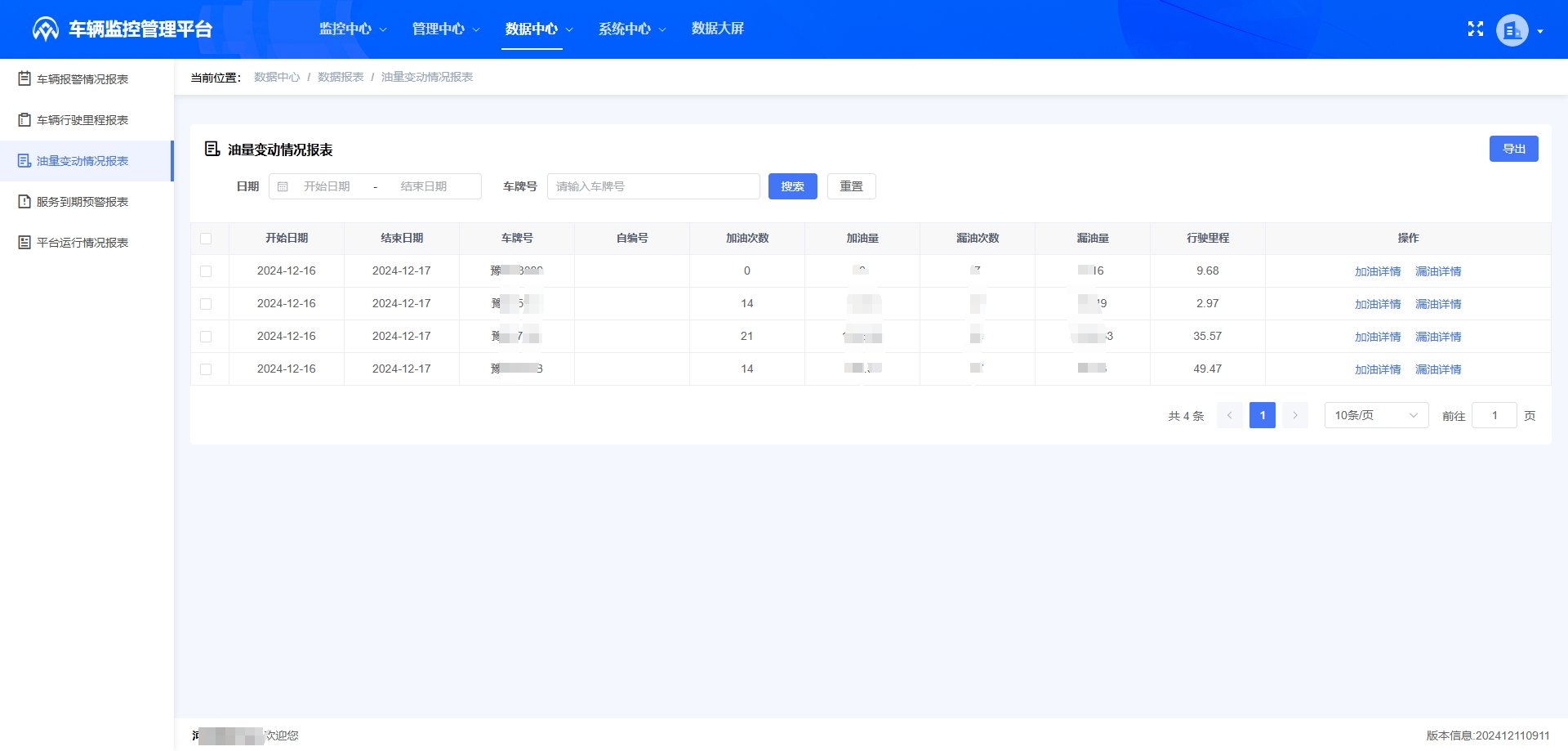Check the row with mileage 49.47
The height and width of the screenshot is (751, 1568).
[x=206, y=369]
